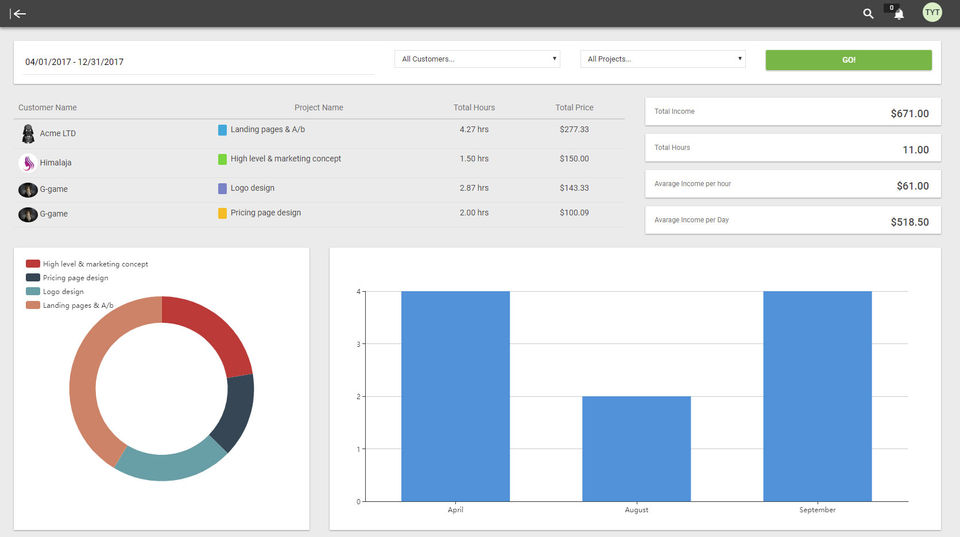Select the August bar in chart

point(636,448)
